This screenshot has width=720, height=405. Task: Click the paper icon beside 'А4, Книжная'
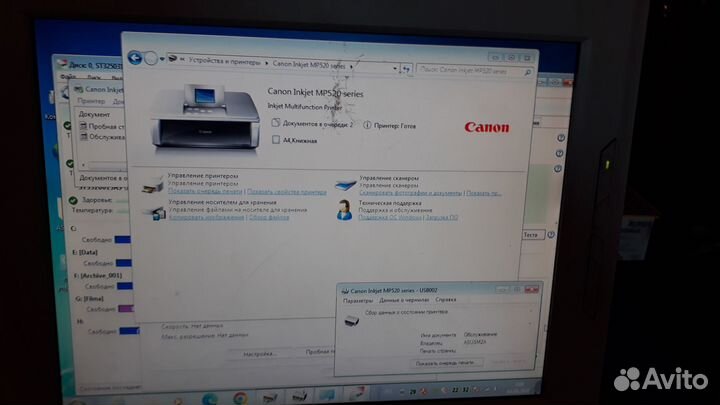tap(276, 140)
